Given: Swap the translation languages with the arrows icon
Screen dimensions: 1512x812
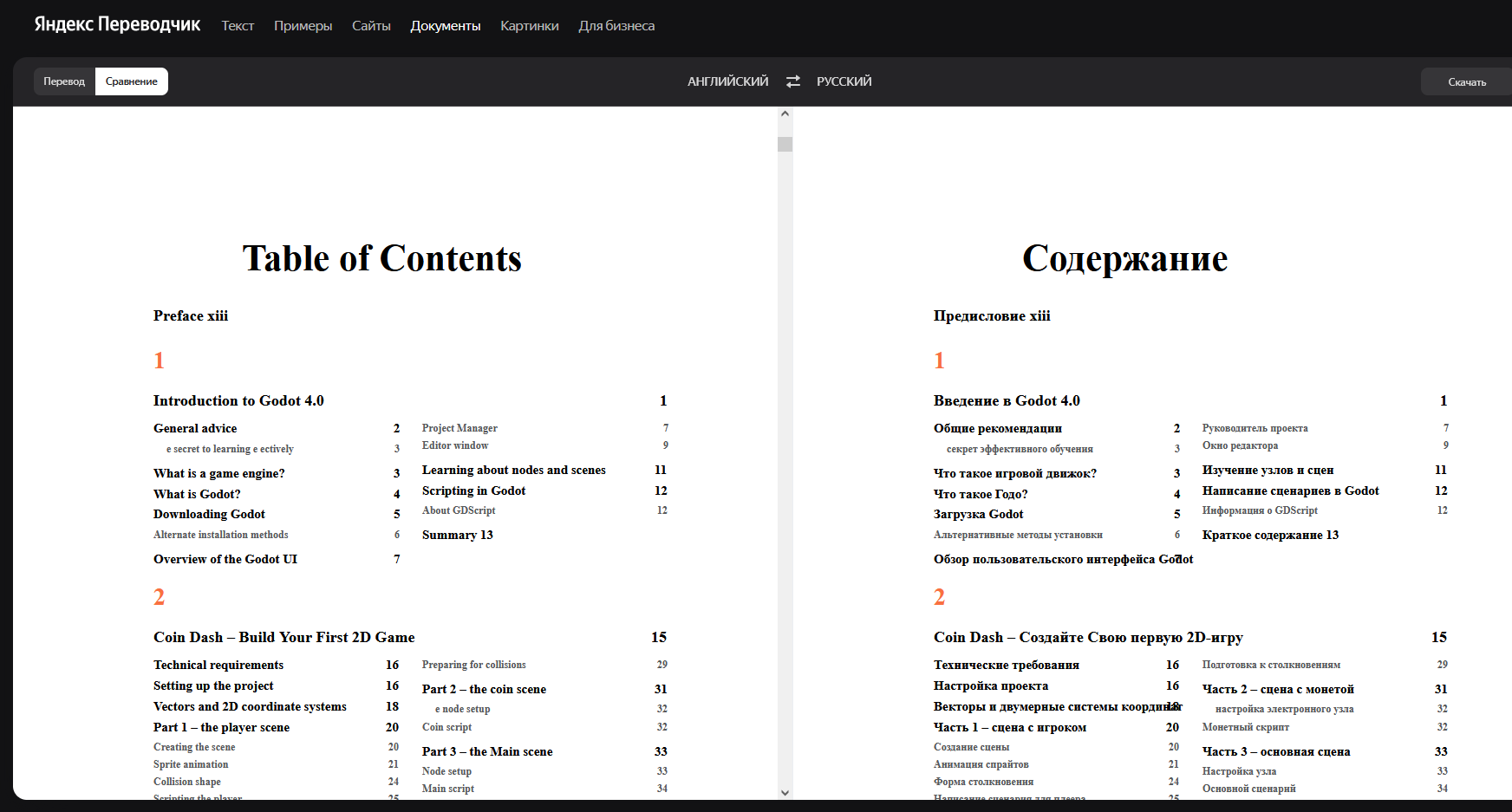Looking at the screenshot, I should click(x=793, y=81).
